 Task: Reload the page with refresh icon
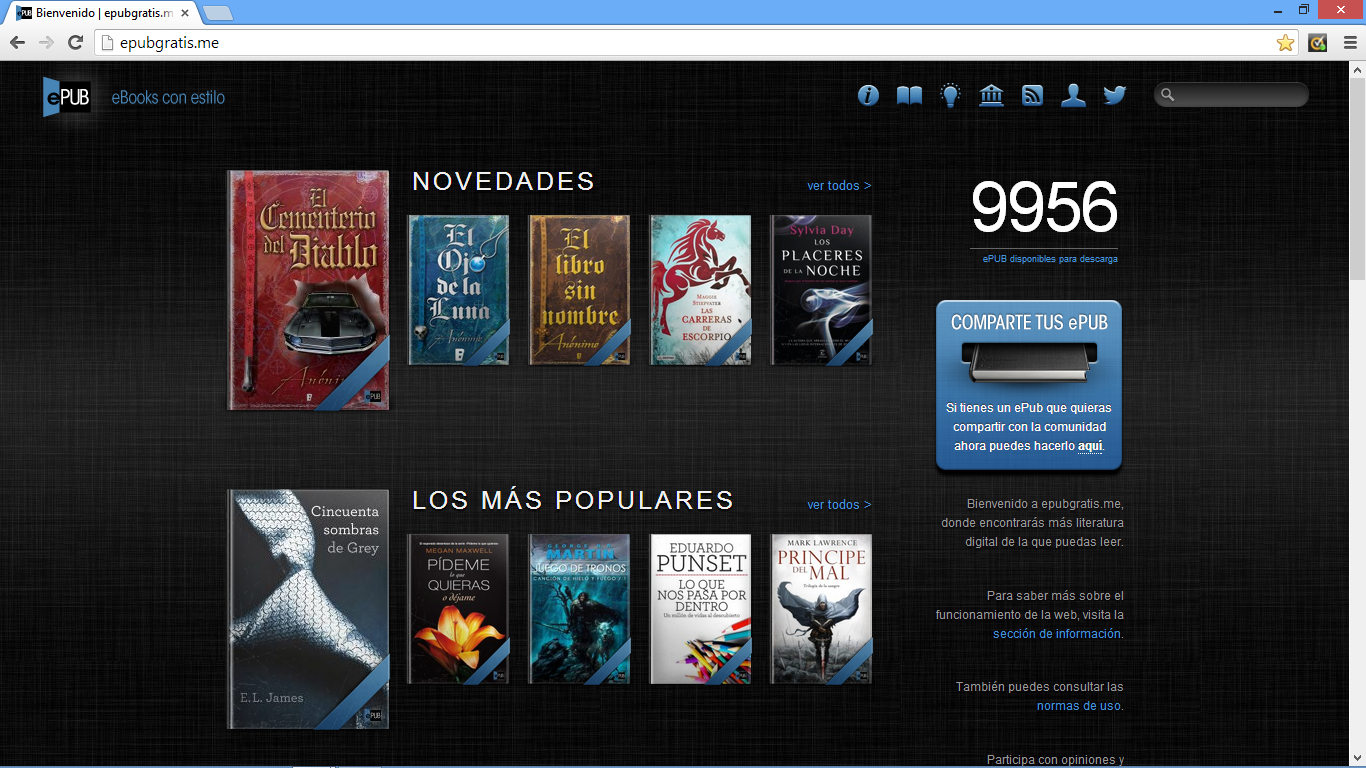[75, 42]
